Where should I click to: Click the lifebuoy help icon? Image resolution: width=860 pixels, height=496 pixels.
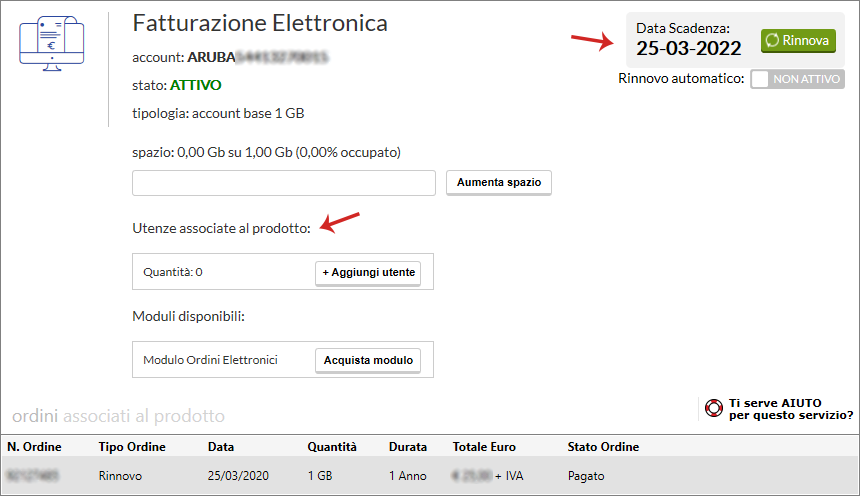pos(713,408)
